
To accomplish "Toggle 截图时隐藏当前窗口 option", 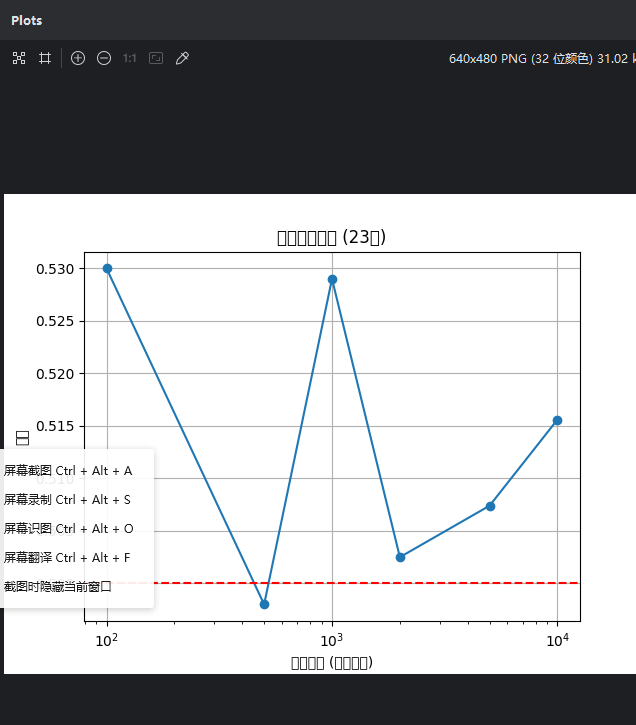I will (x=58, y=586).
